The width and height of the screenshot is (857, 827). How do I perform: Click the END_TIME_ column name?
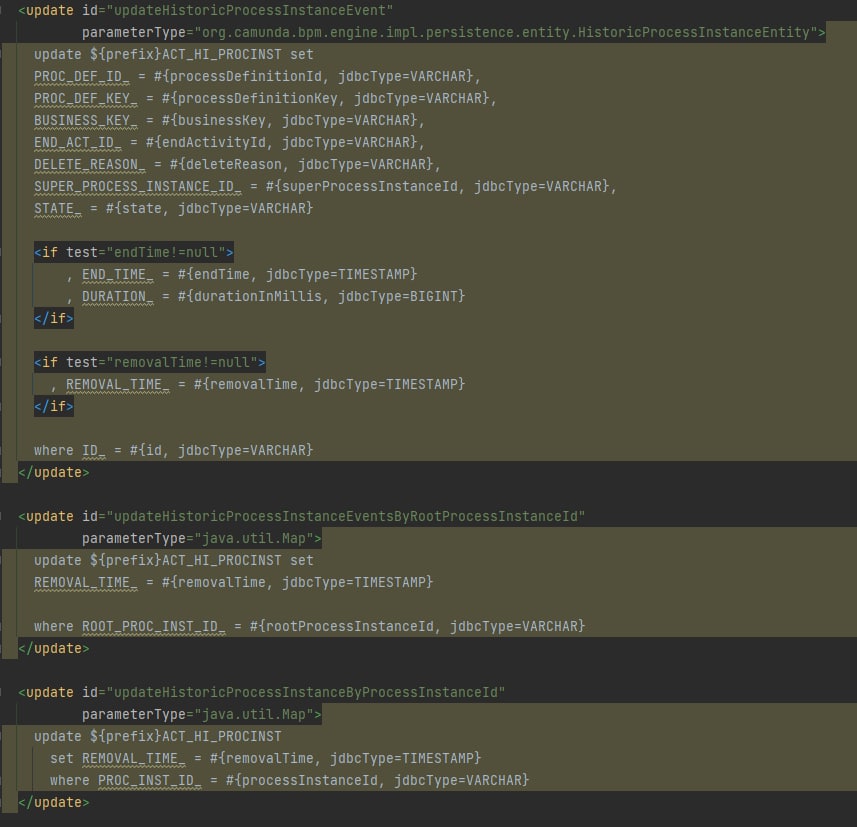(x=118, y=274)
